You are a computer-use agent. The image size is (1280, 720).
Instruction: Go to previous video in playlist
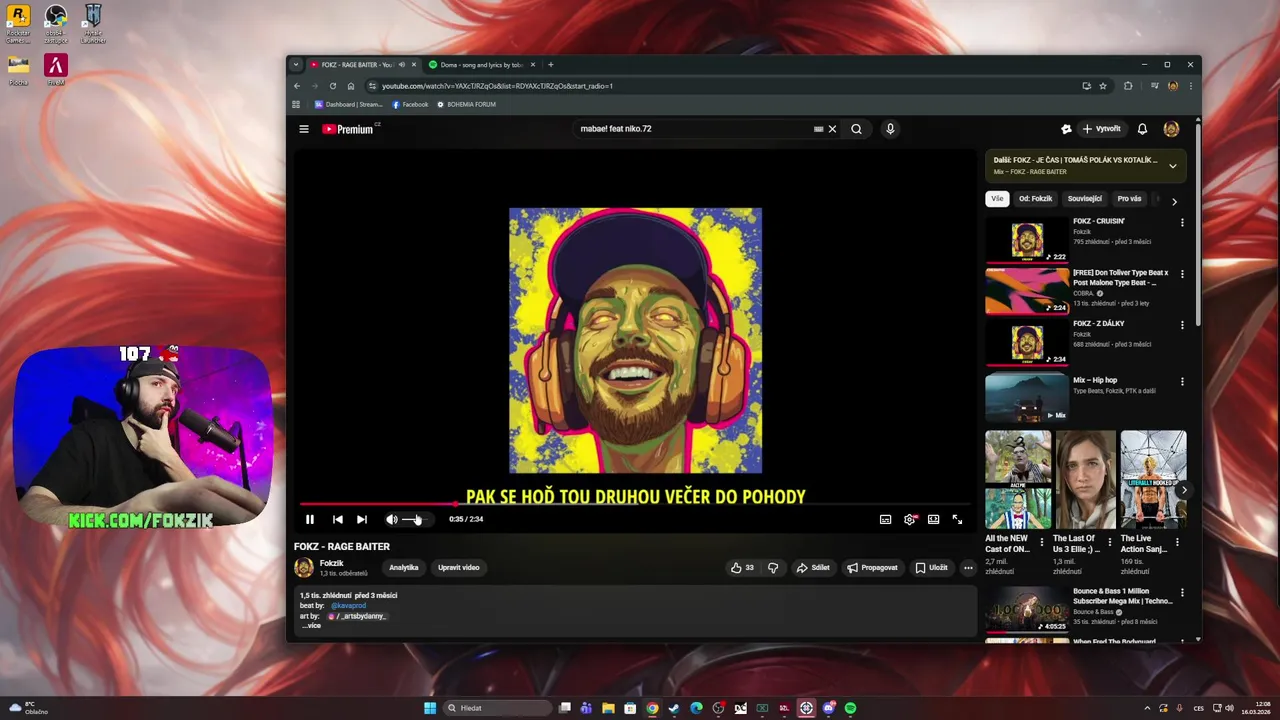(x=337, y=519)
